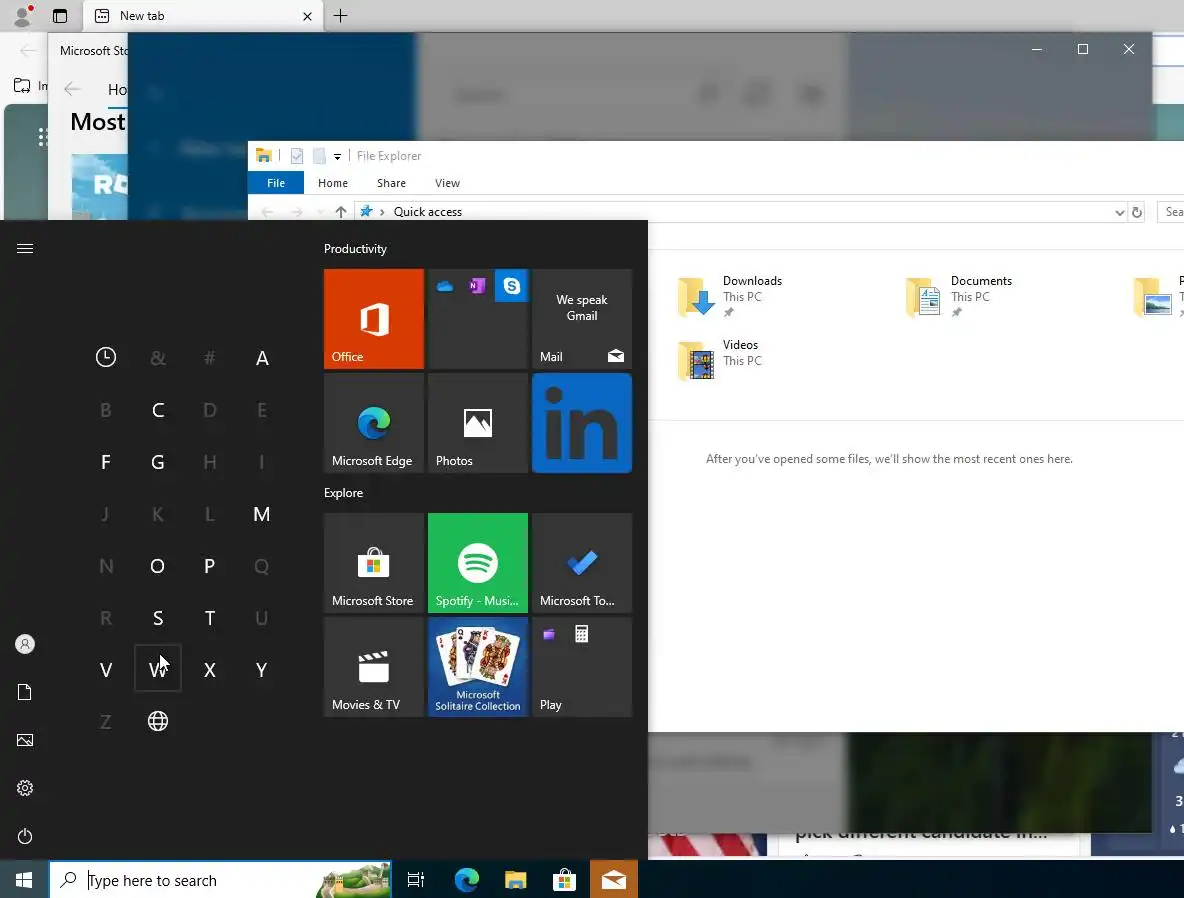Screen dimensions: 1184x898
Task: Jump to letter C apps
Action: [158, 410]
